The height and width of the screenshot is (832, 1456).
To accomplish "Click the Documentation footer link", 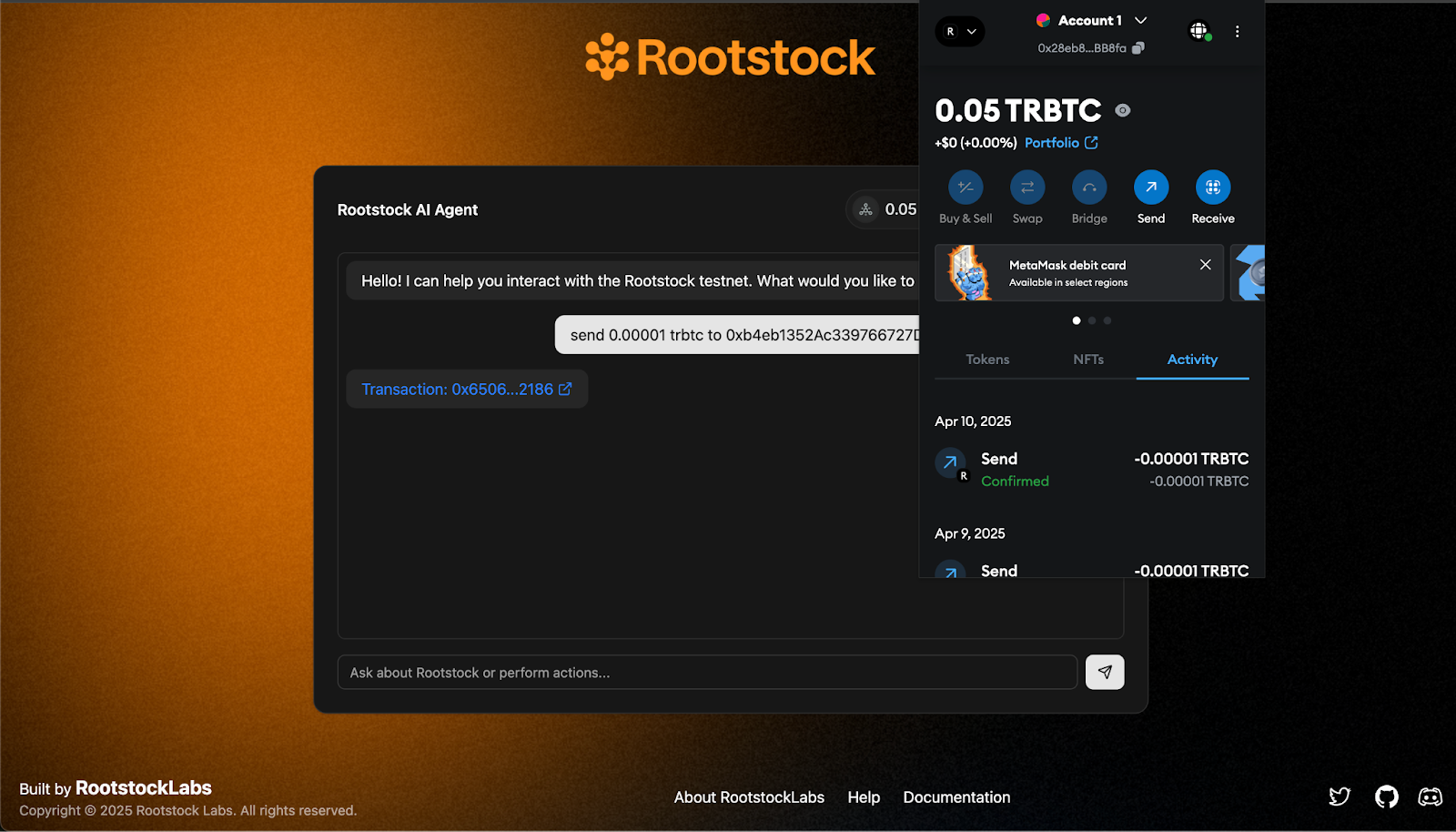I will [956, 796].
